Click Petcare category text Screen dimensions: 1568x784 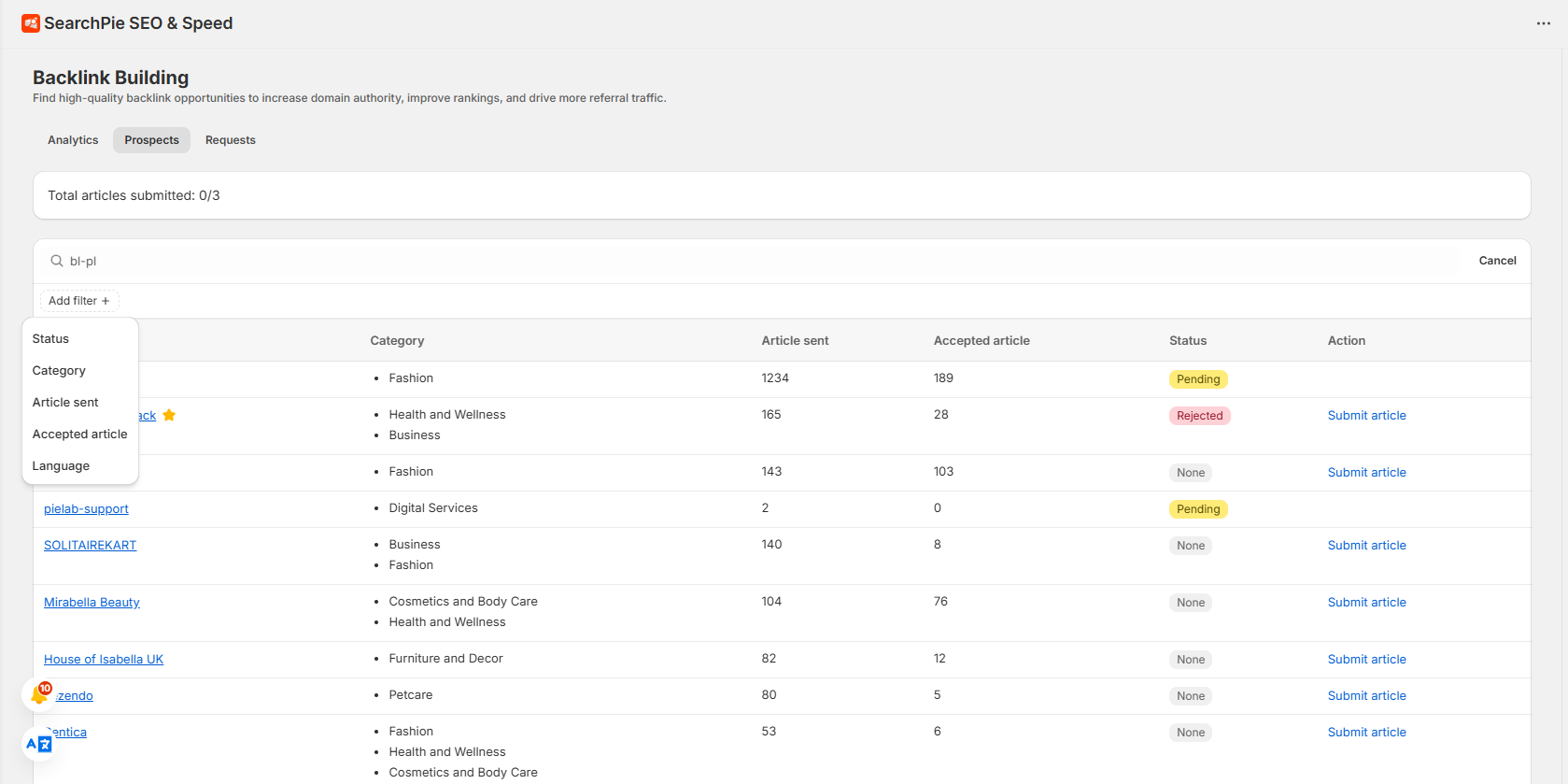(411, 695)
